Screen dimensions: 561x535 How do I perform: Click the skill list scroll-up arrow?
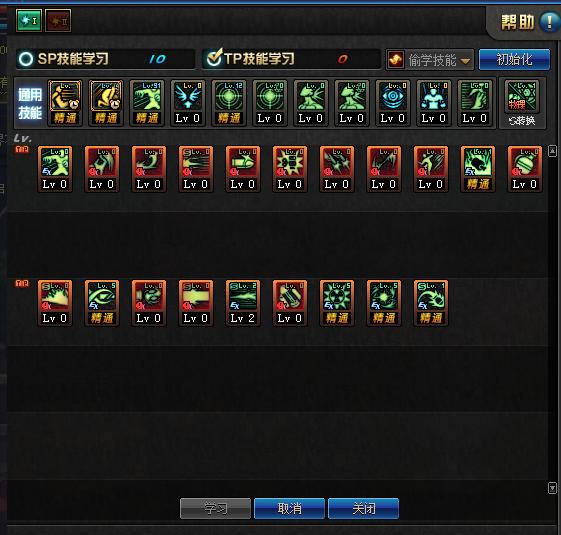552,151
